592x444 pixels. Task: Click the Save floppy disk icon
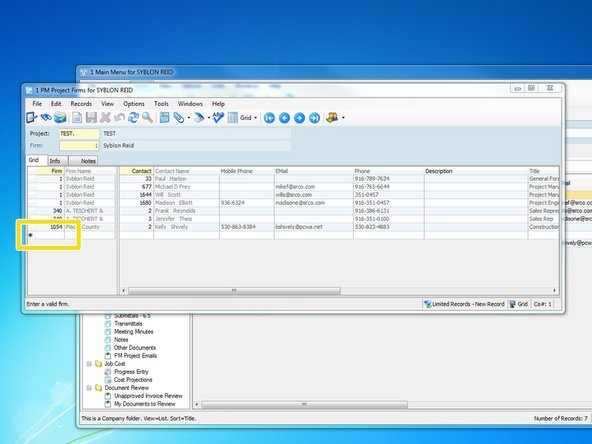coord(91,118)
